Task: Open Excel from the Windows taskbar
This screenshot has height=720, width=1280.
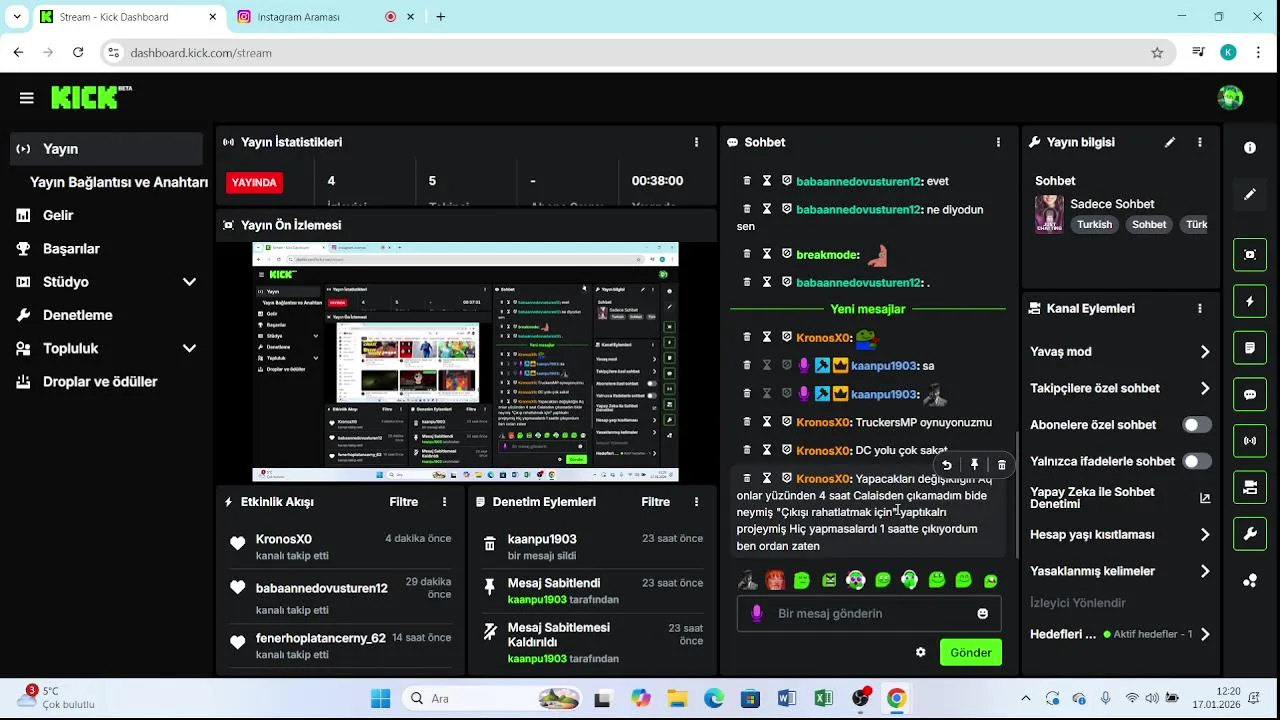Action: (823, 698)
